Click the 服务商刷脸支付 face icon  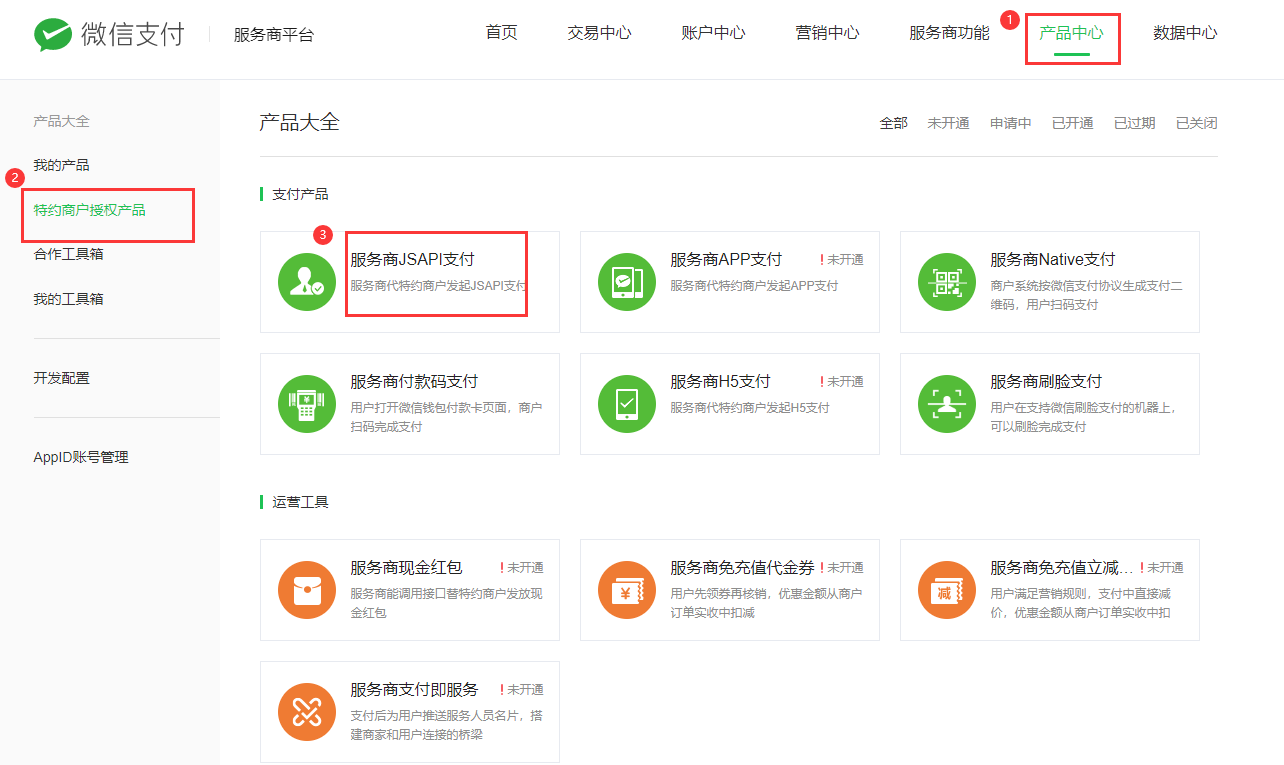tap(947, 404)
